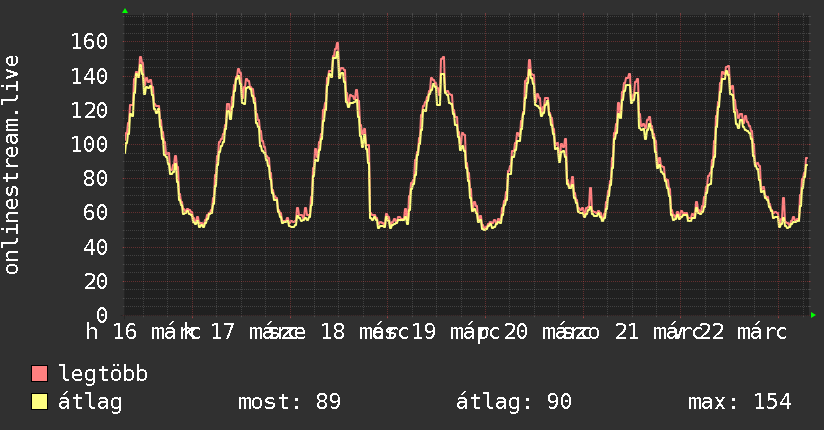Click the 40 y-axis label
This screenshot has height=430, width=824.
[x=96, y=247]
